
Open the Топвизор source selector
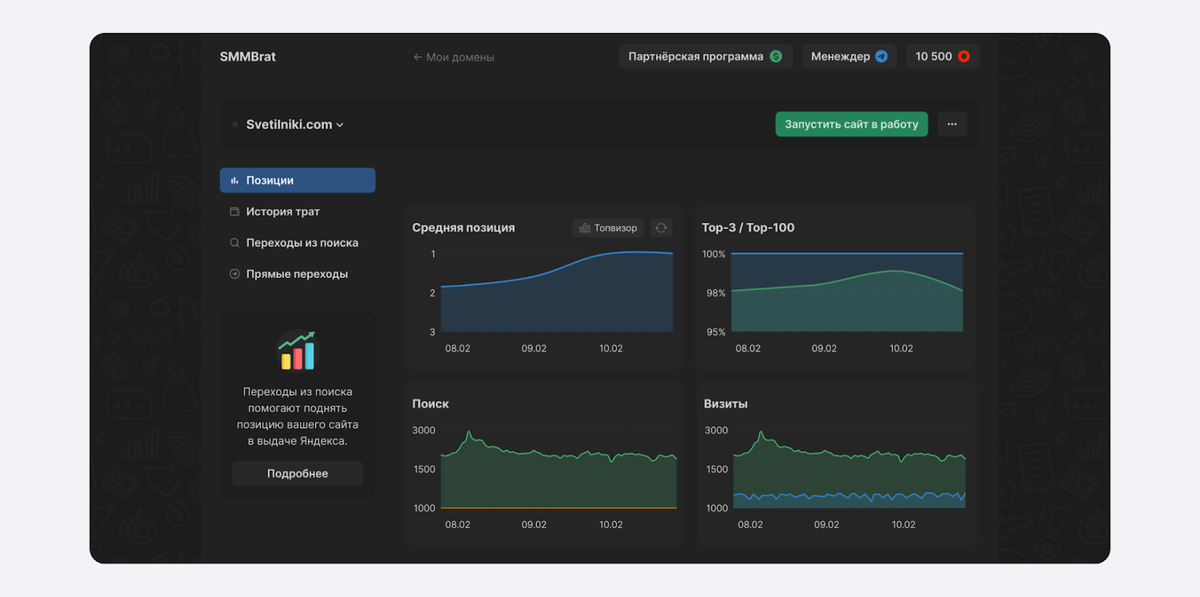(608, 228)
